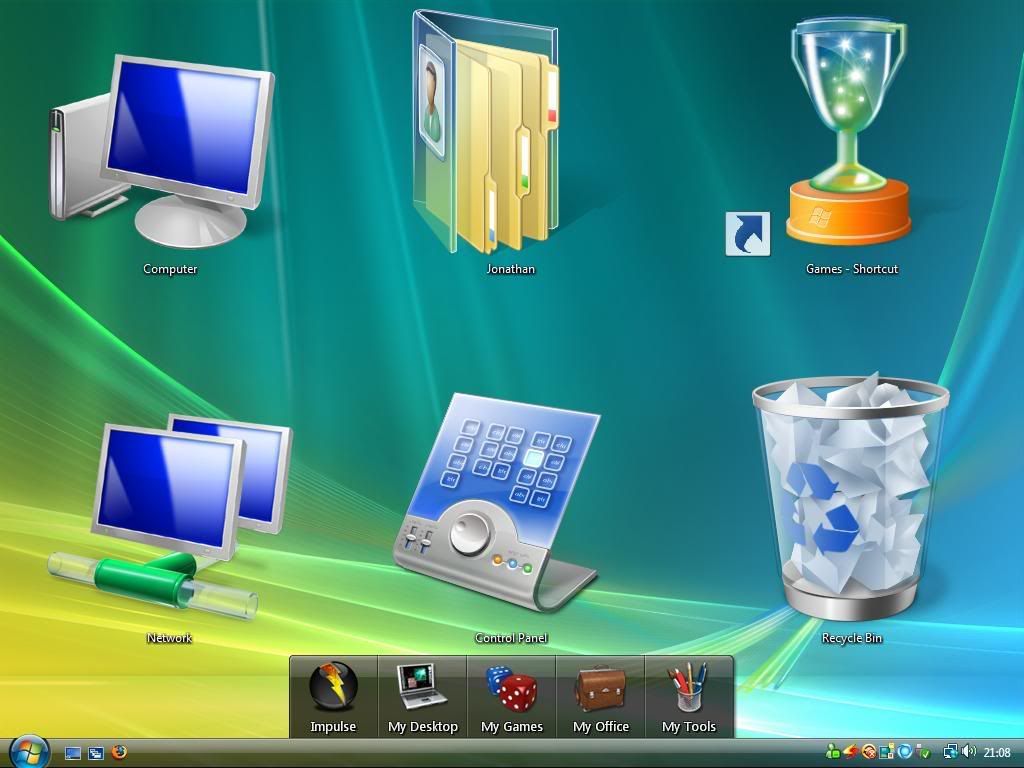
Task: Open the My Desktop dock tab
Action: tap(423, 697)
